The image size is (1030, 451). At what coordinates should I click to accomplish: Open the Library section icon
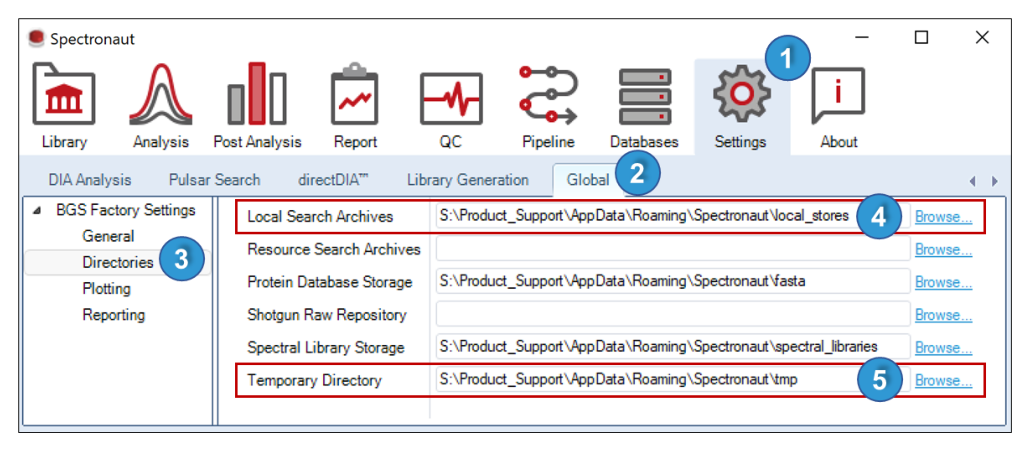pyautogui.click(x=64, y=94)
